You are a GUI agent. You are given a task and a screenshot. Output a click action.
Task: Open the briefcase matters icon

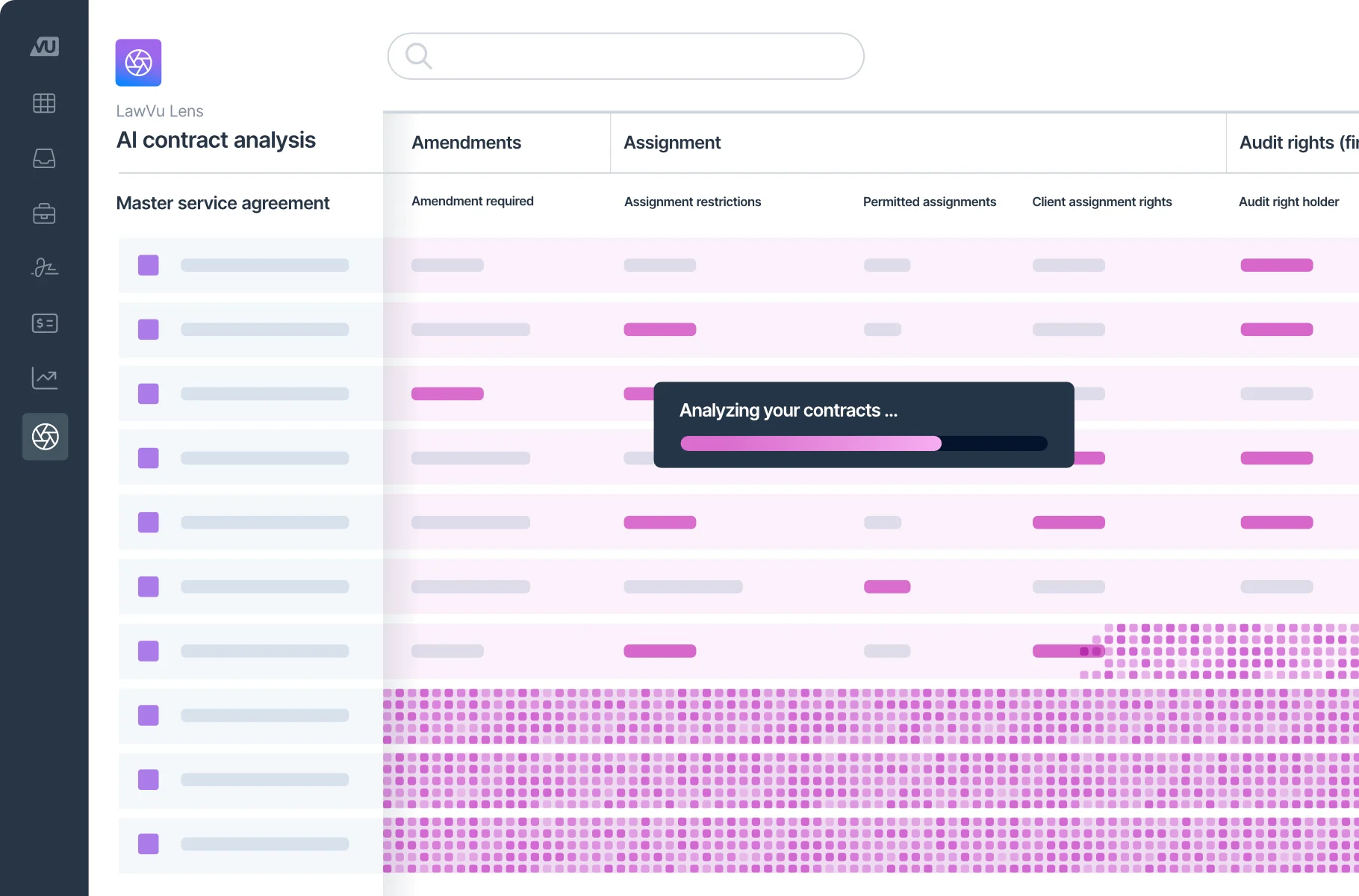(x=44, y=214)
